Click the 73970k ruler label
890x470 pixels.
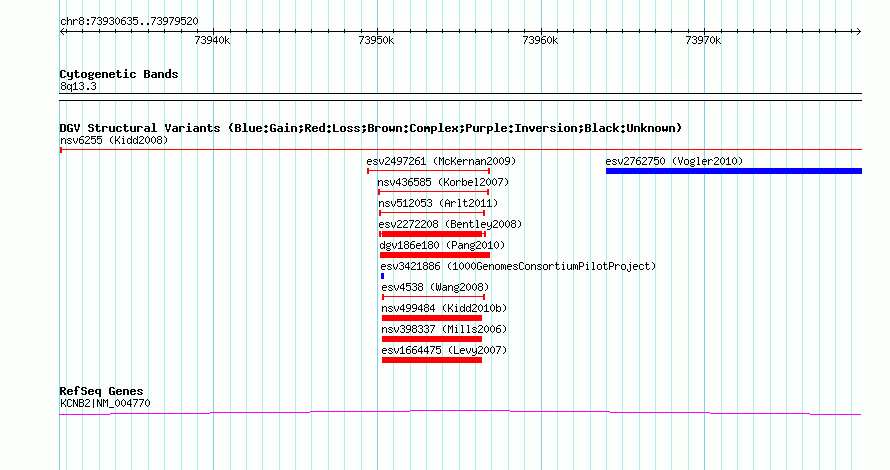pos(703,40)
